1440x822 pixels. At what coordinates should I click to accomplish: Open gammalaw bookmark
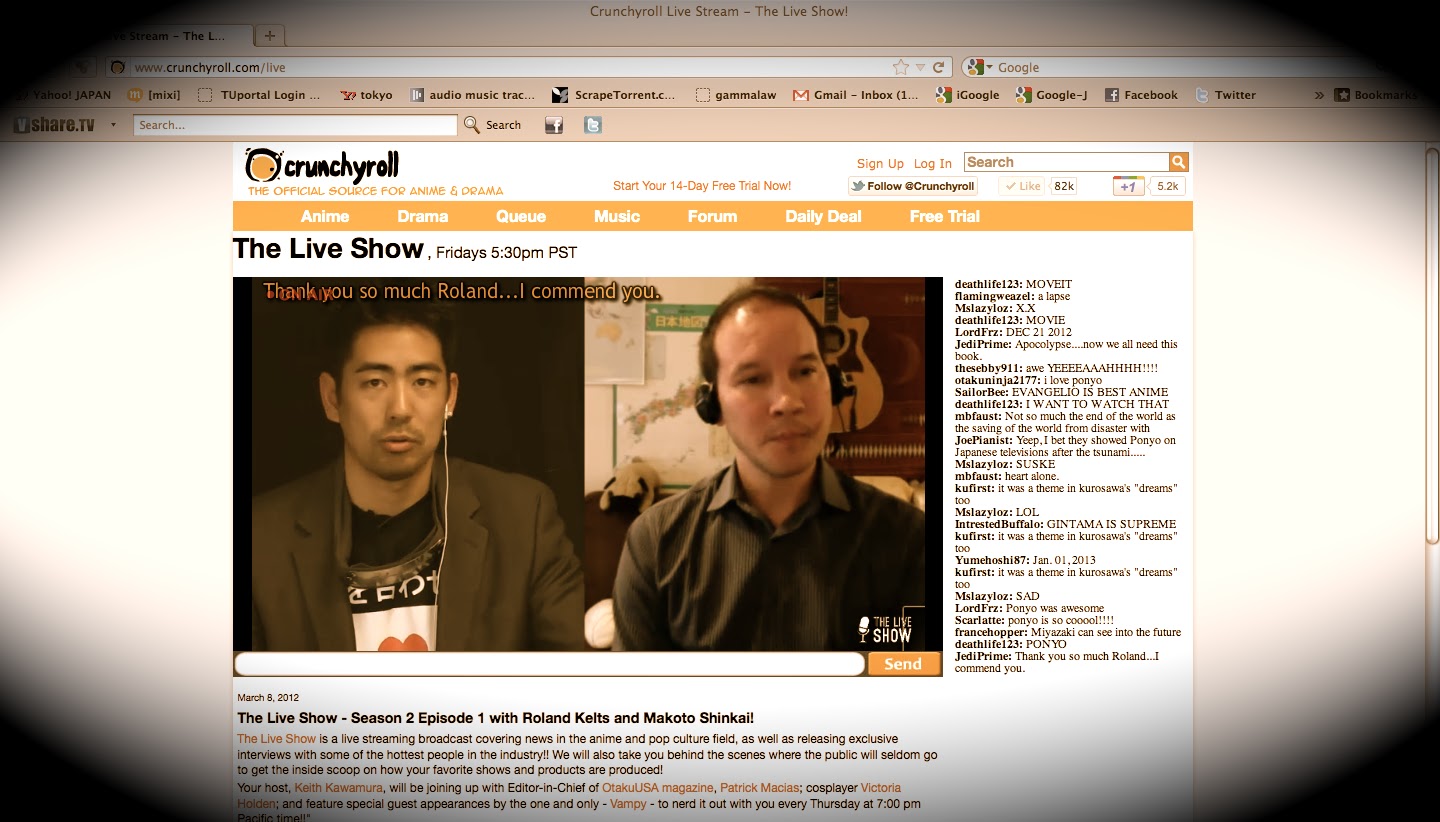coord(735,95)
